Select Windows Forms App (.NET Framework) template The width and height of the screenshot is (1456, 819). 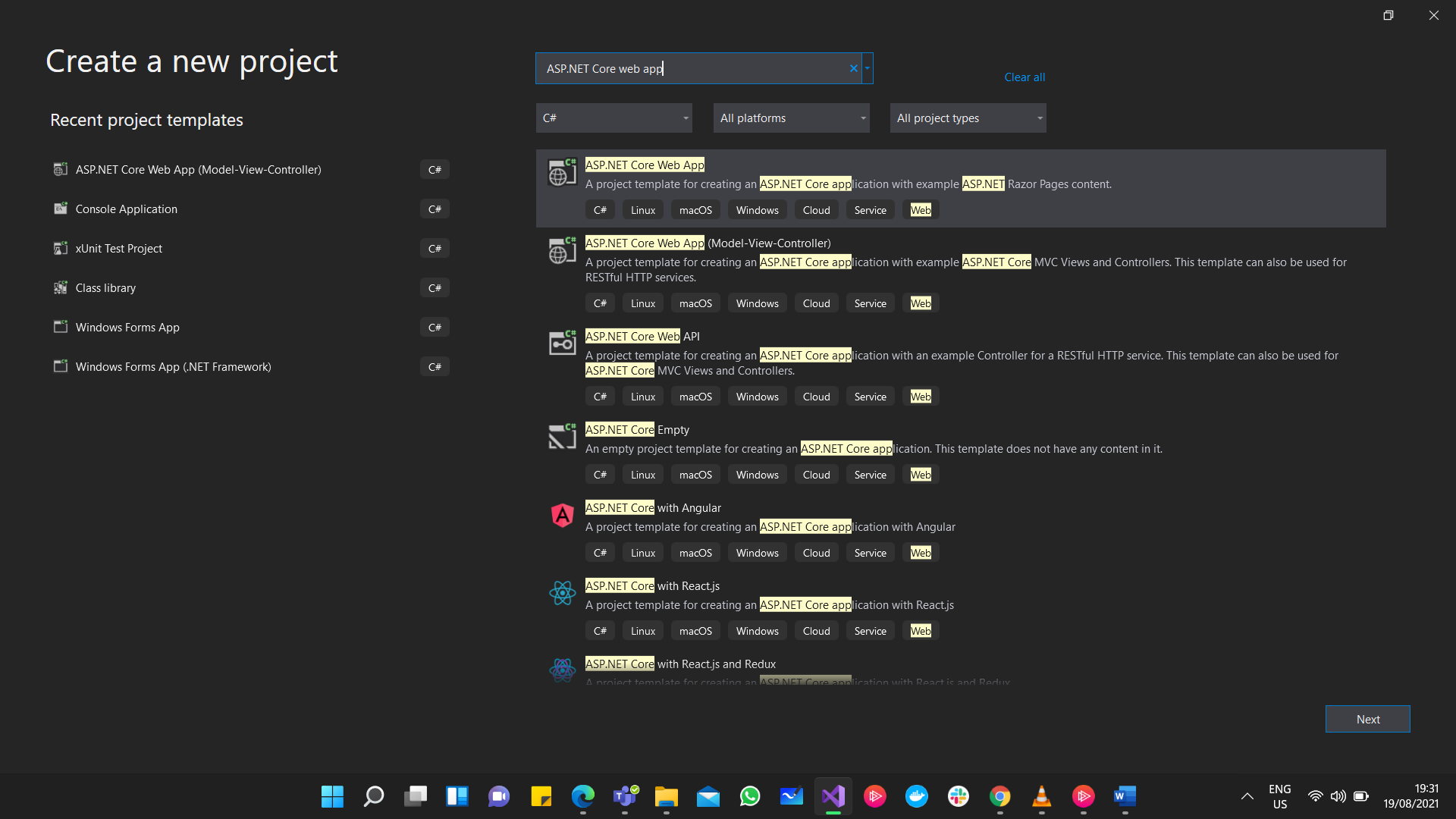tap(173, 367)
